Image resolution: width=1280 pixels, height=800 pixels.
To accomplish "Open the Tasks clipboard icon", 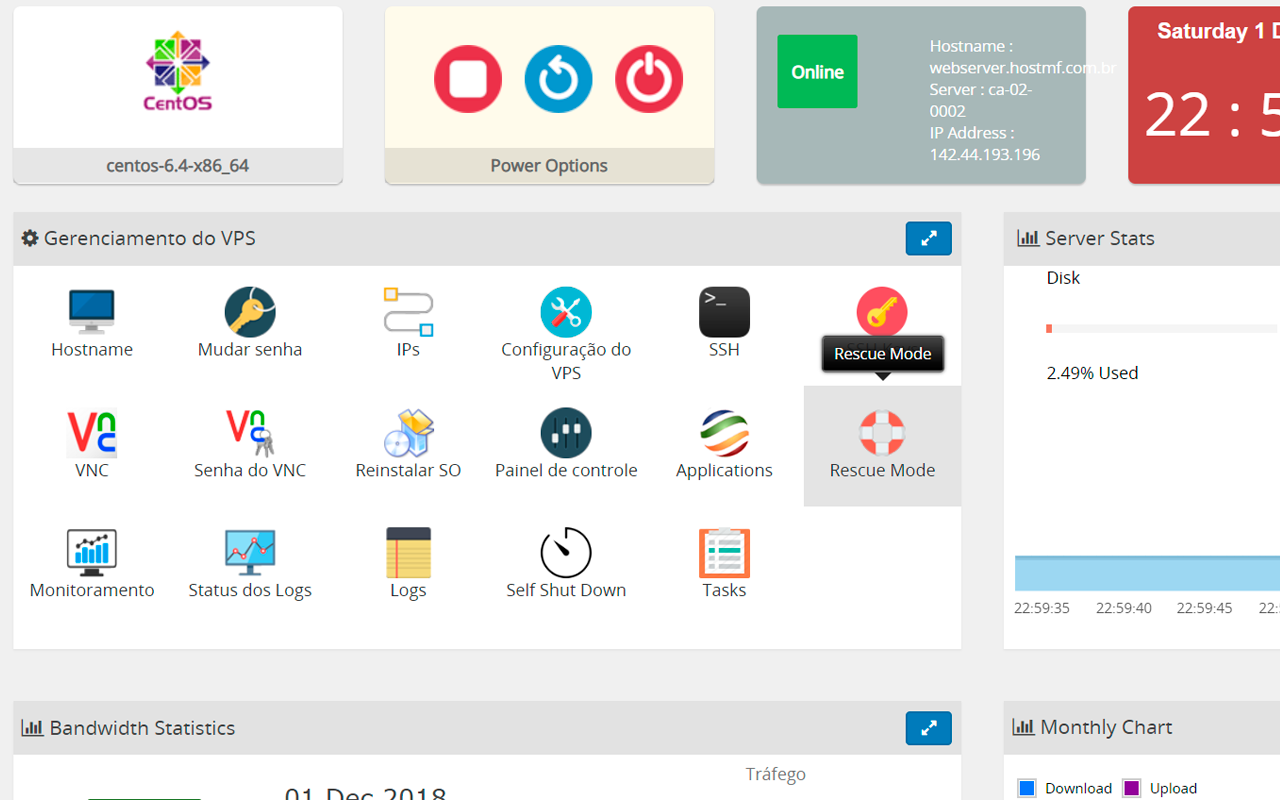I will coord(724,553).
